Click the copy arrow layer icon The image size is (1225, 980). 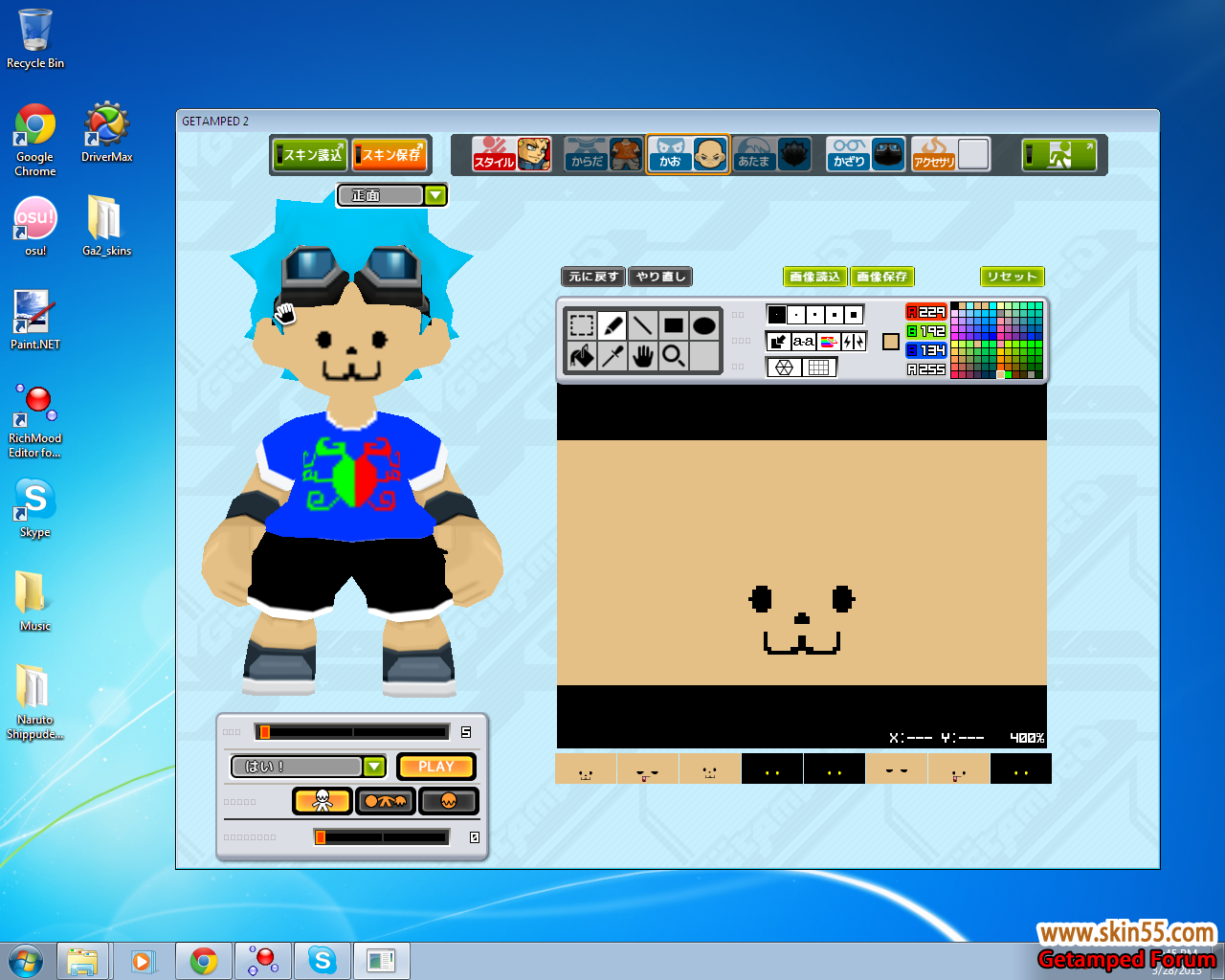[x=779, y=342]
